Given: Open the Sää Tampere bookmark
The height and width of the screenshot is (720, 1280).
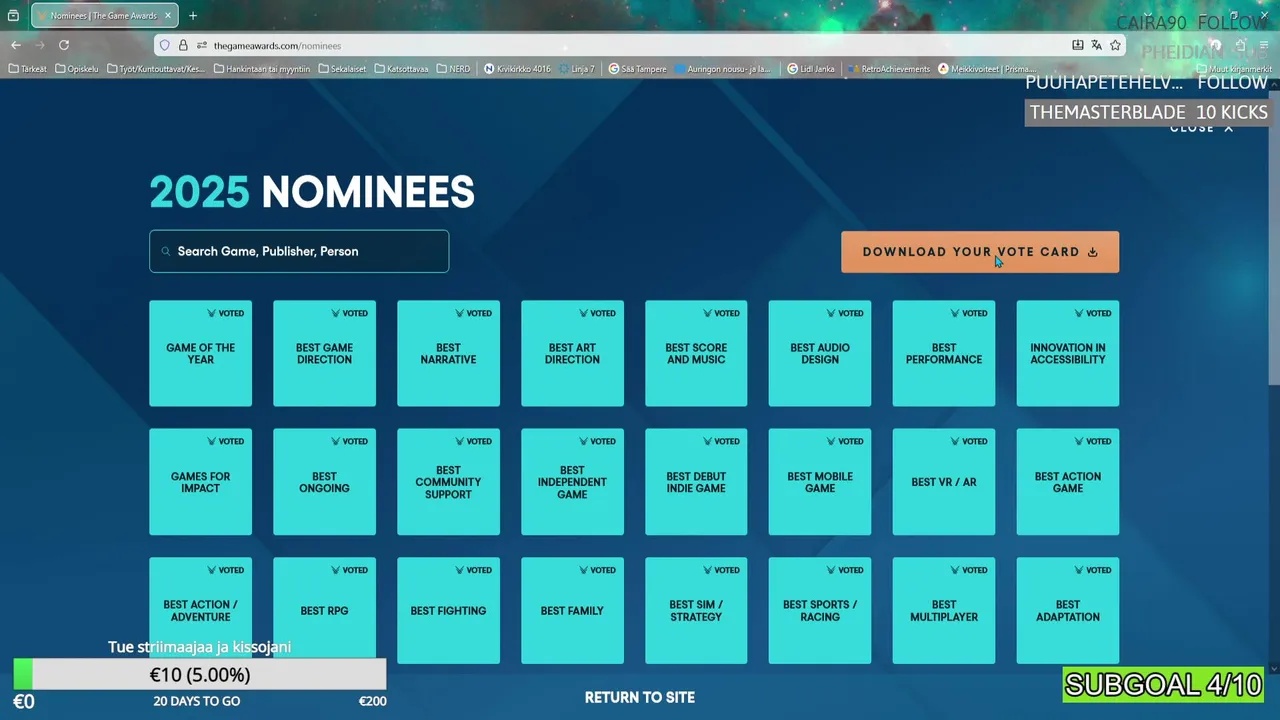Looking at the screenshot, I should (638, 69).
